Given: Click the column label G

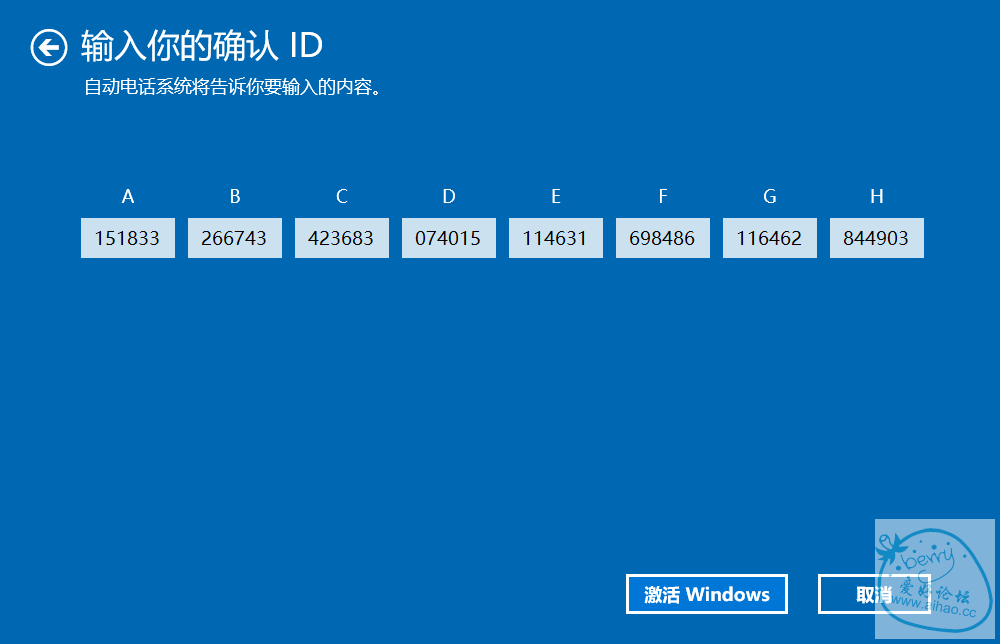Looking at the screenshot, I should coord(770,196).
